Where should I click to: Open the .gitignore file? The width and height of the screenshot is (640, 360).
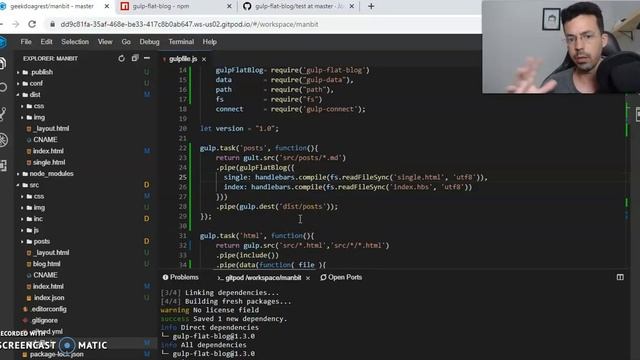tap(44, 321)
